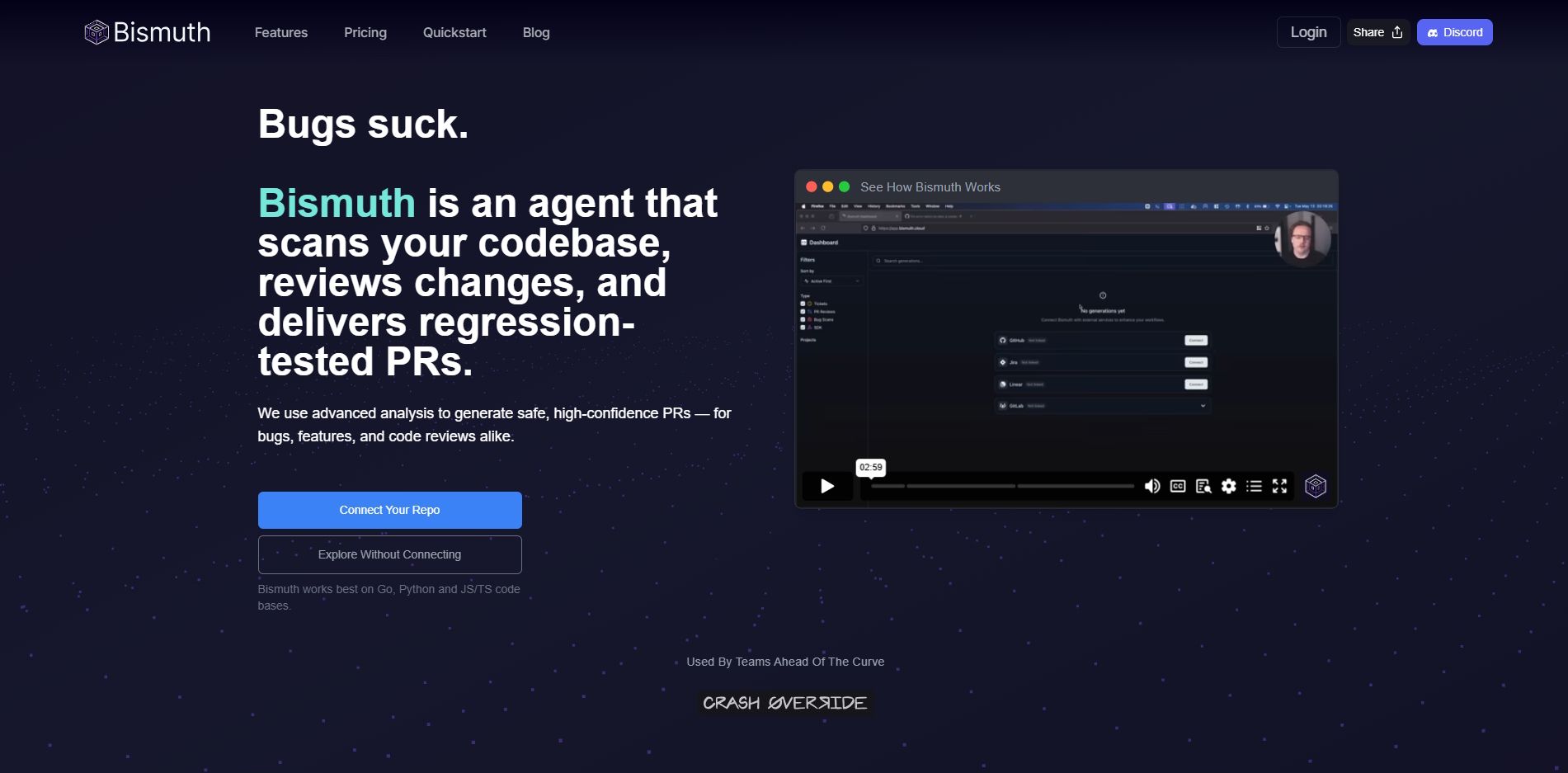The height and width of the screenshot is (773, 1568).
Task: Click the 'See How Bismuth Works' title
Action: [x=930, y=187]
